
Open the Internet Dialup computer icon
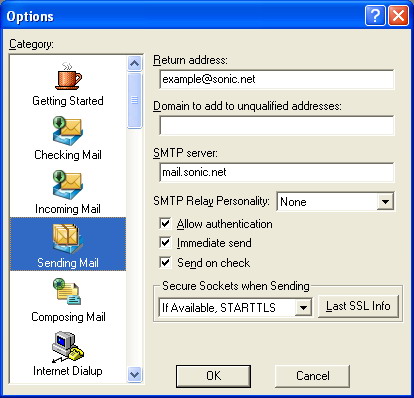[x=68, y=347]
